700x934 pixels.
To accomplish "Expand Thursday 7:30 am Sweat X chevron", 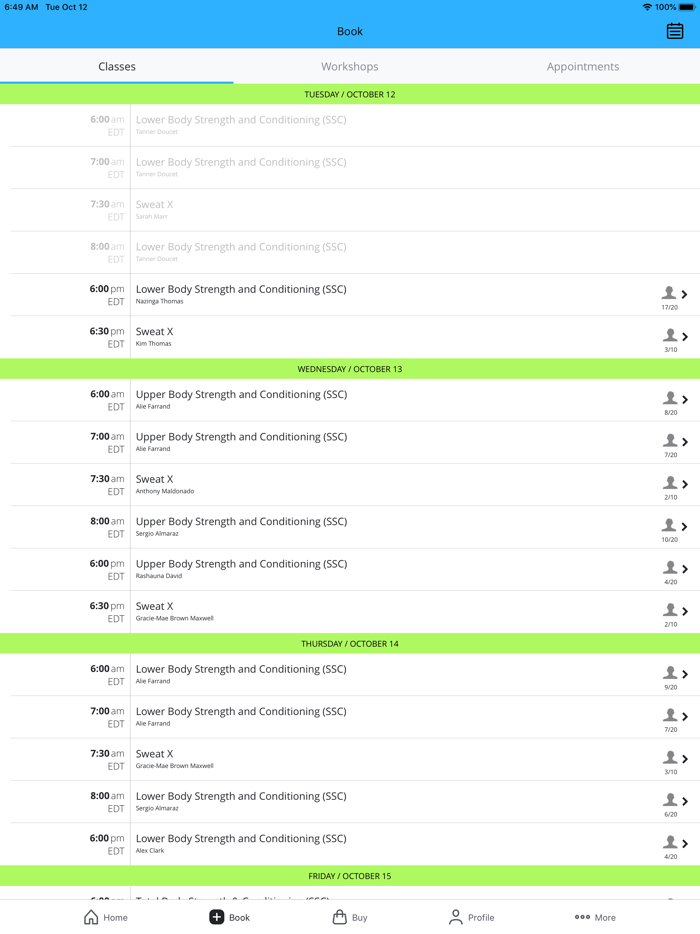I will (x=685, y=760).
